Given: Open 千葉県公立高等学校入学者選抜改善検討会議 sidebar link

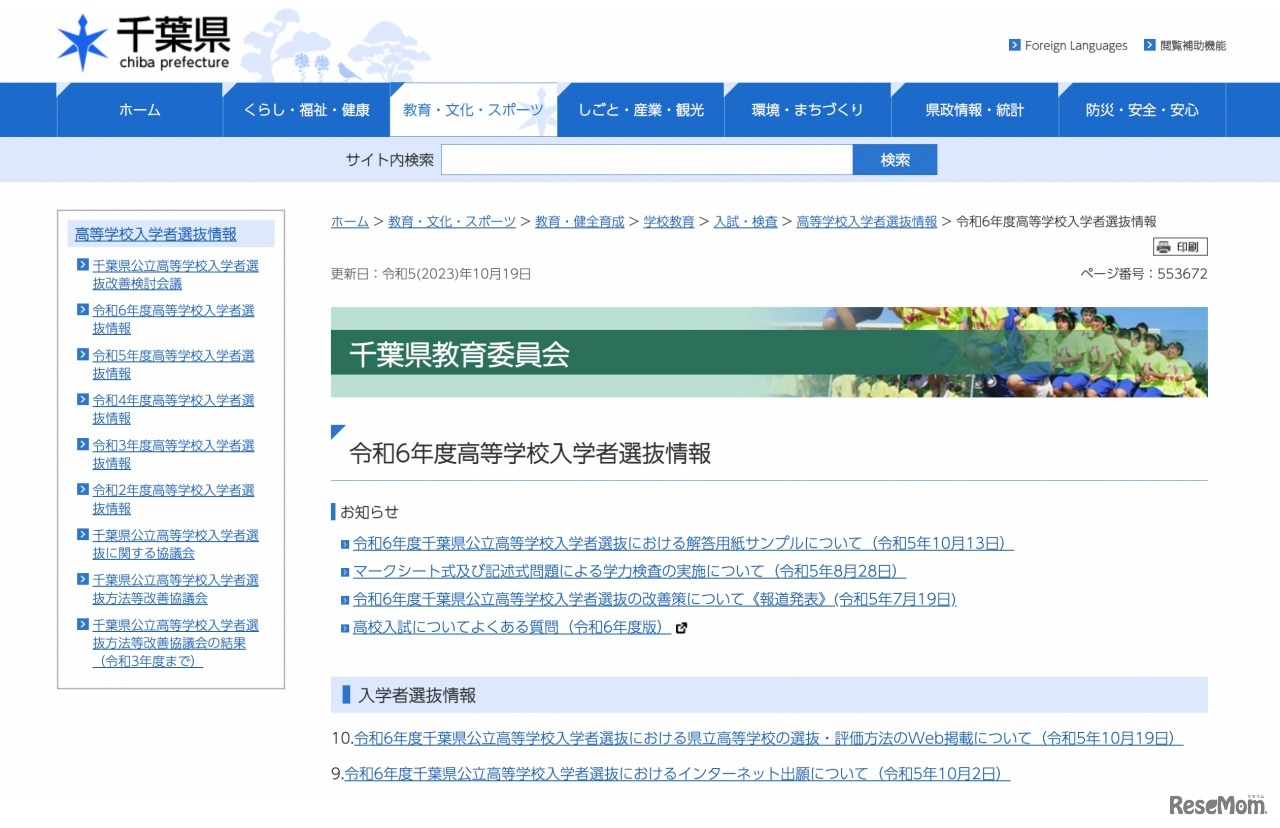Looking at the screenshot, I should pyautogui.click(x=172, y=274).
